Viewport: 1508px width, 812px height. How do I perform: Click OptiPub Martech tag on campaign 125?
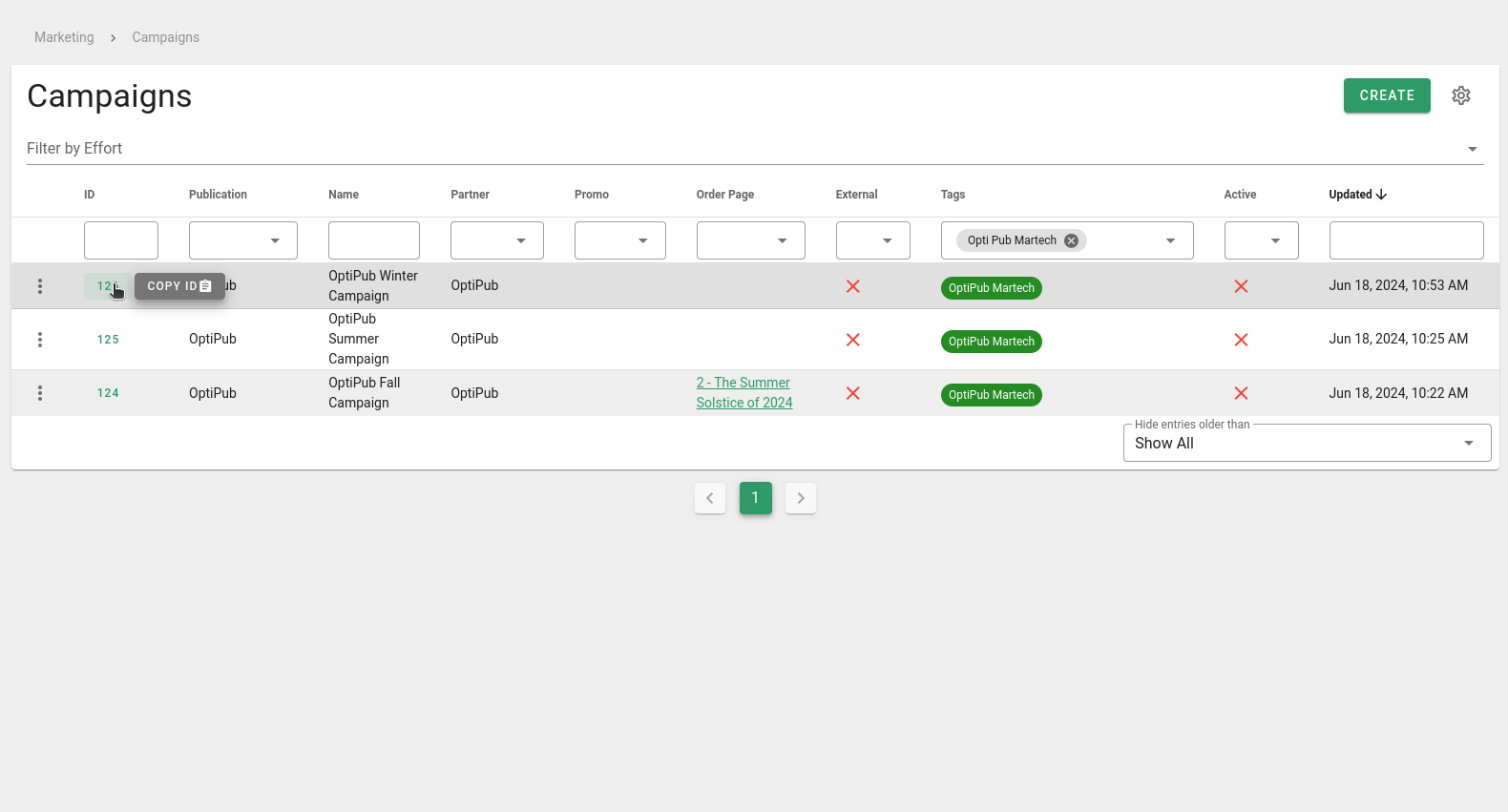992,342
